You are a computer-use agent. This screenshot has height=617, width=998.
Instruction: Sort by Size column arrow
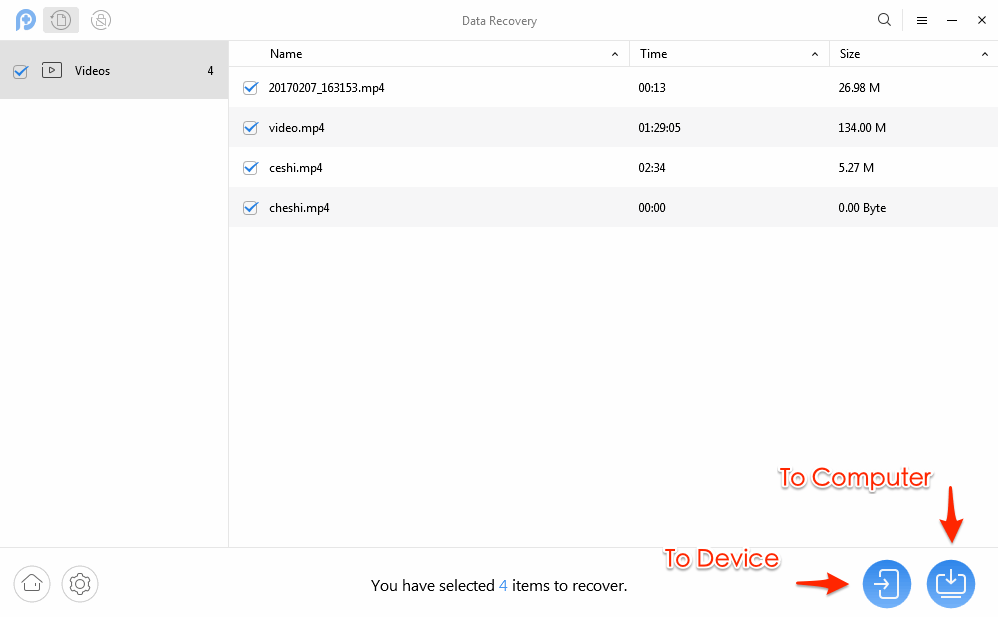984,54
